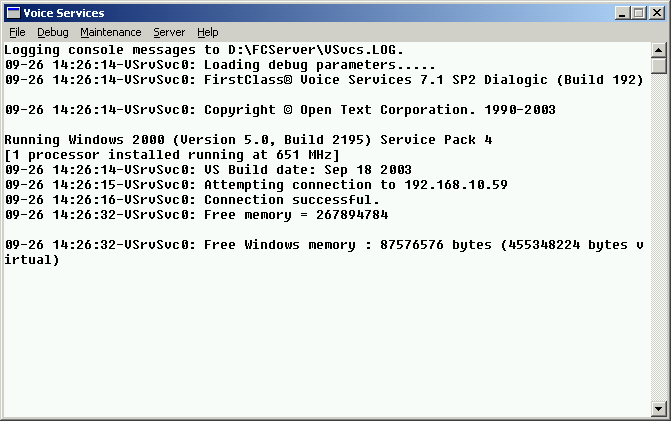Click the empty scrollbar track below thumb
Viewport: 671px width, 421px height.
[658, 240]
